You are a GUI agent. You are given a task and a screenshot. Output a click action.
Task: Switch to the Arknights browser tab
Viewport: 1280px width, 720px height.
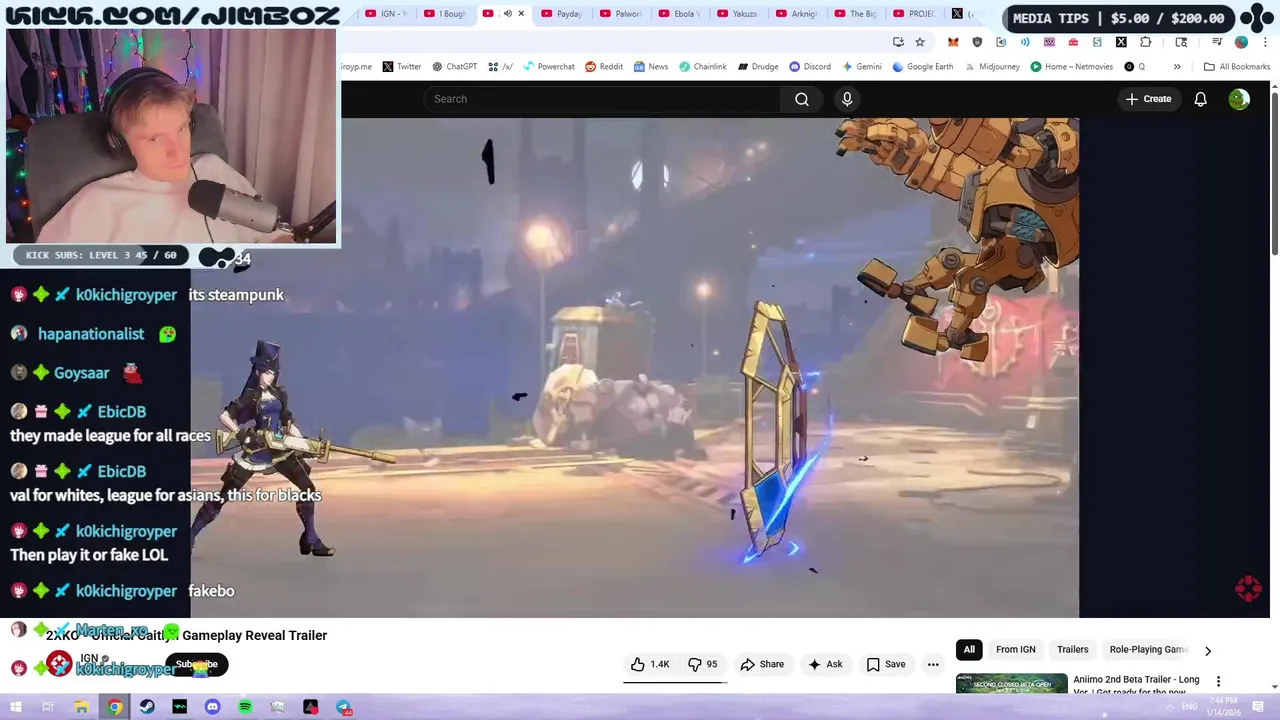796,14
